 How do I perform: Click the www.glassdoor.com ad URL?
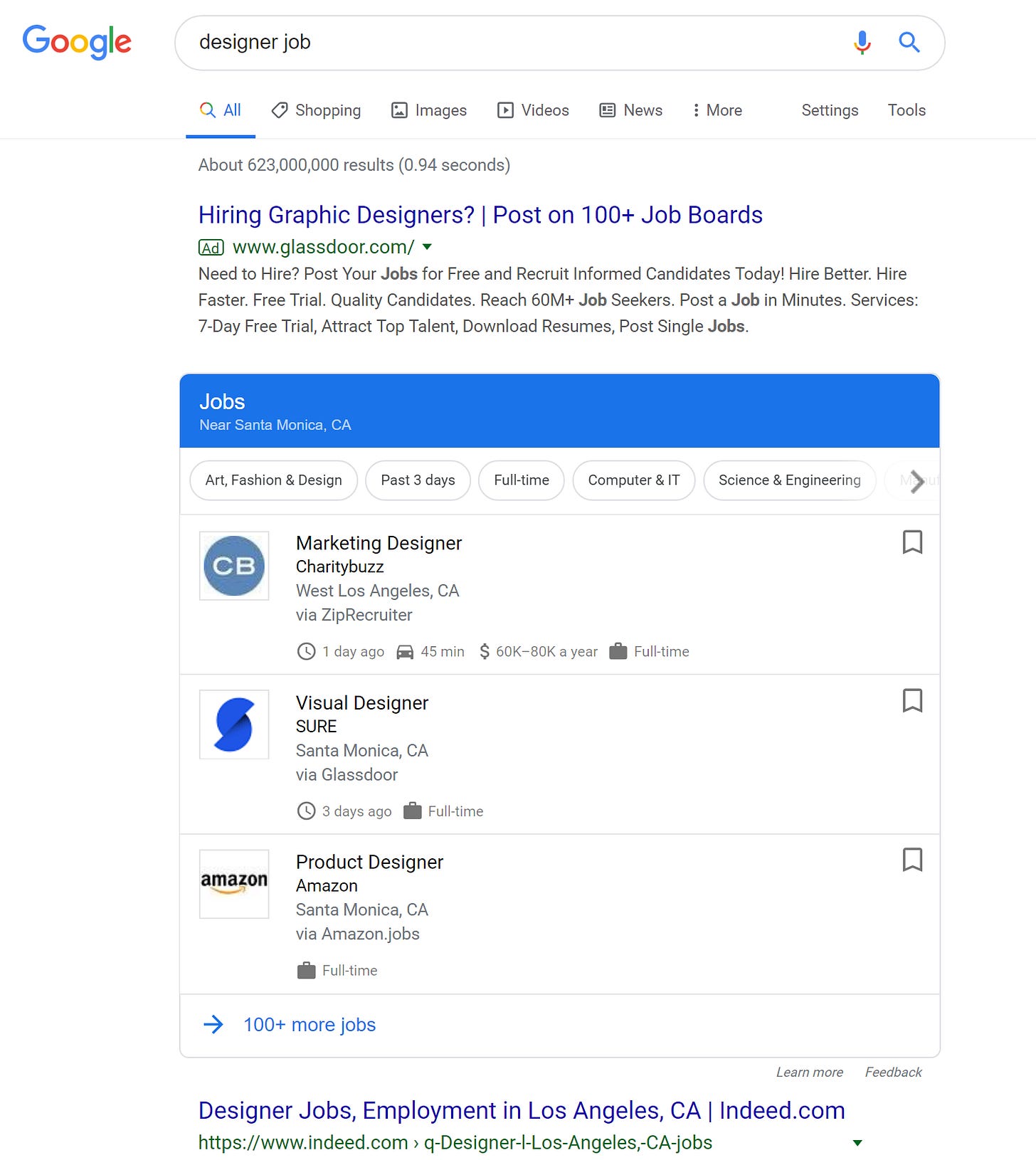point(323,247)
